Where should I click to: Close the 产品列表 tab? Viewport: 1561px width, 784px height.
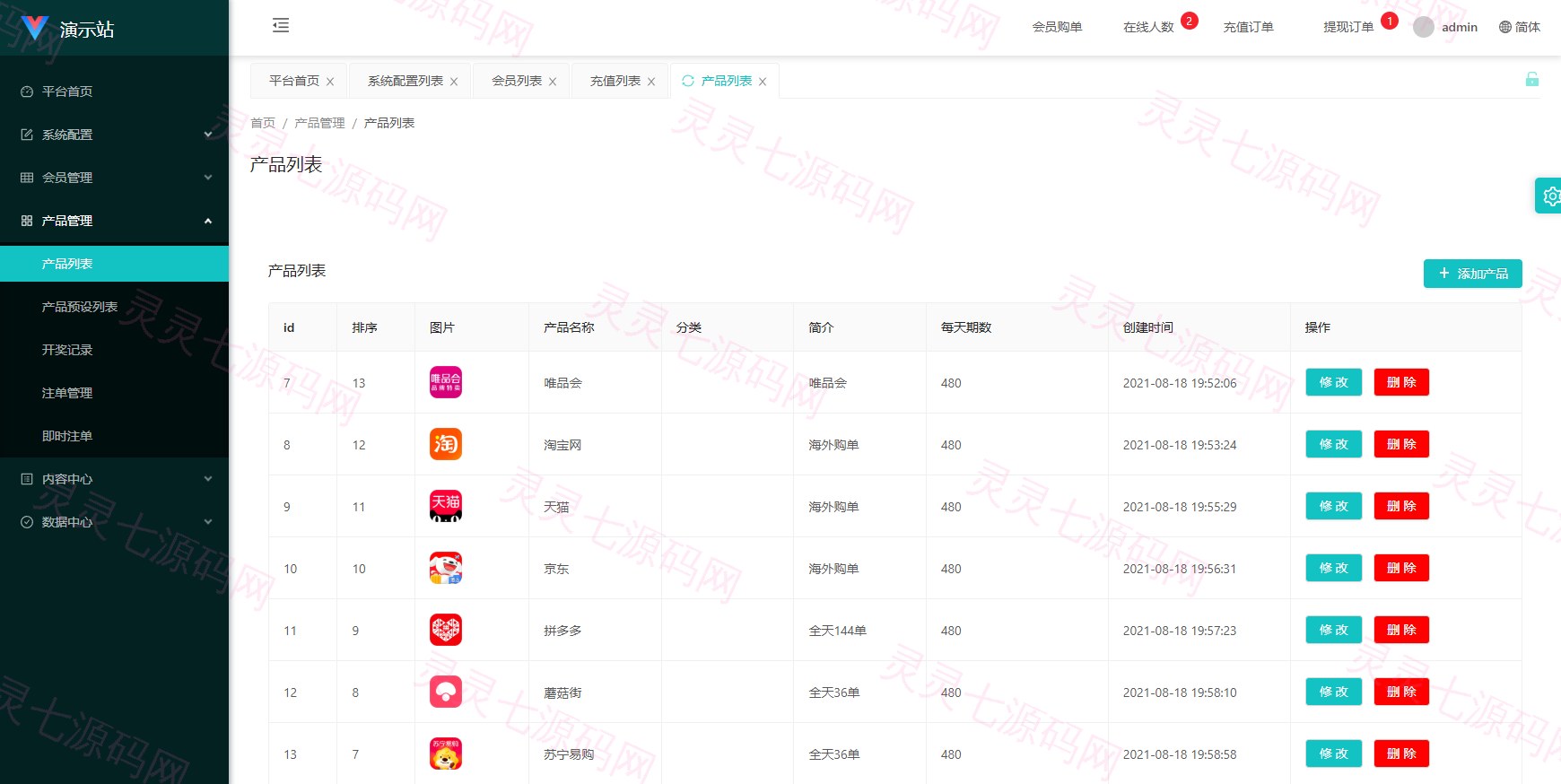pyautogui.click(x=763, y=82)
